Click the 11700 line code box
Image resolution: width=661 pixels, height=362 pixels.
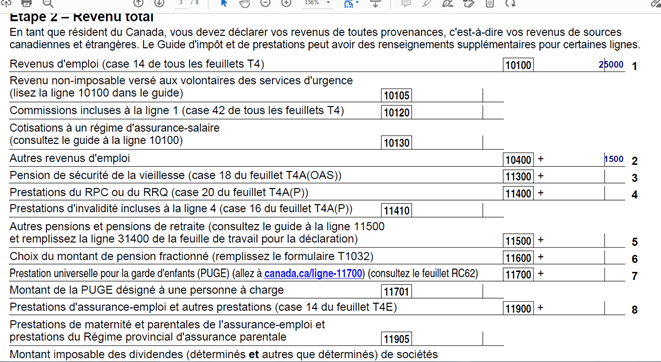(518, 275)
